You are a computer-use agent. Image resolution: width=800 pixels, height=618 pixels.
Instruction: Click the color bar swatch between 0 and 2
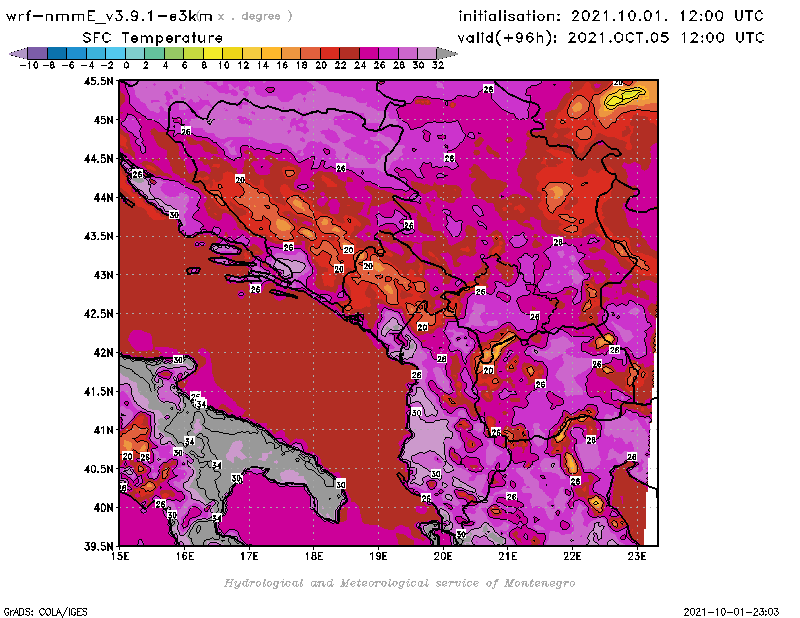click(x=136, y=52)
